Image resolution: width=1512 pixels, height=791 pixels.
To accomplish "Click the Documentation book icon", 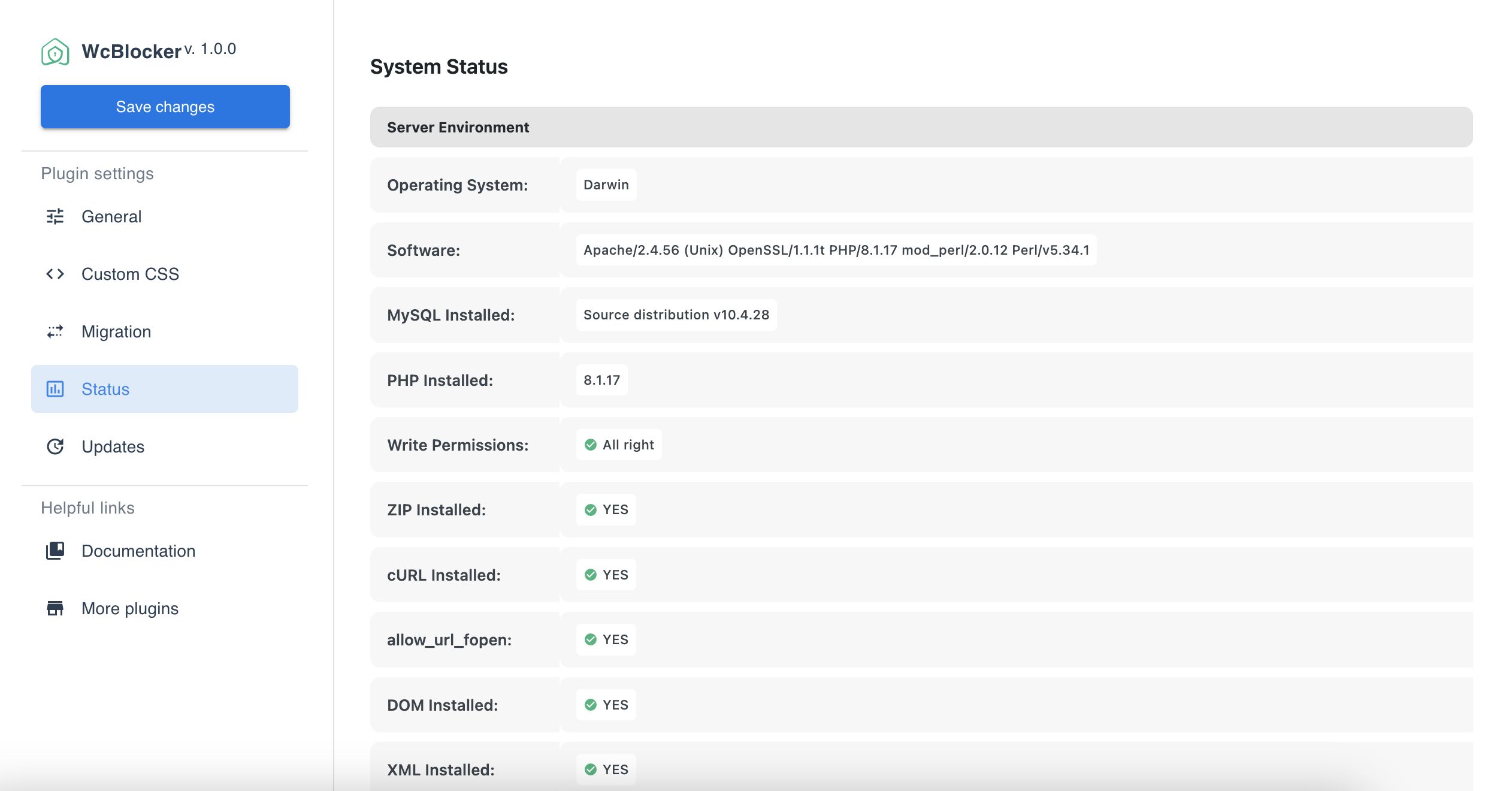I will (x=55, y=551).
